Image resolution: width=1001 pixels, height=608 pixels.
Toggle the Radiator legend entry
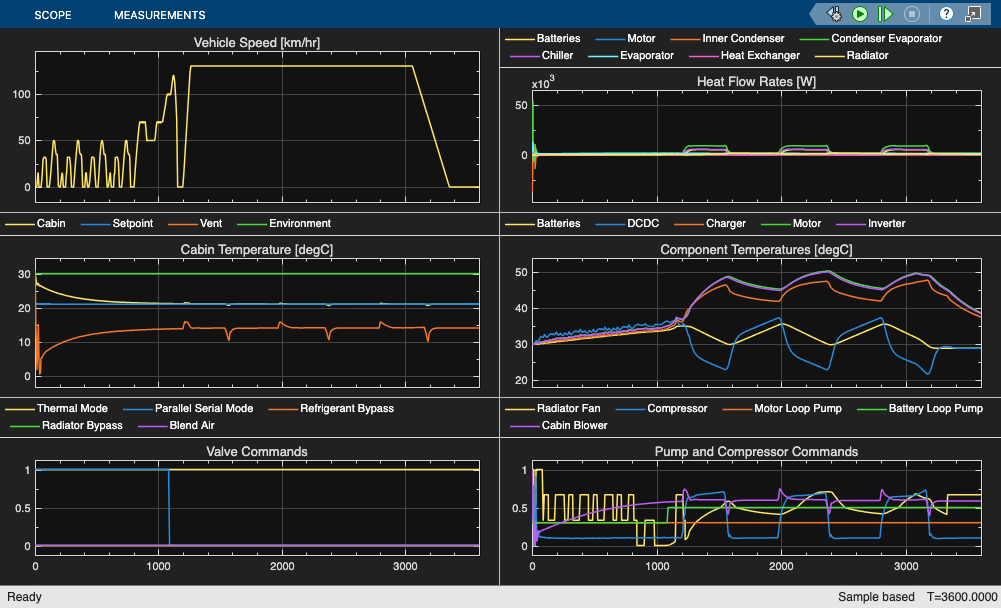(852, 56)
